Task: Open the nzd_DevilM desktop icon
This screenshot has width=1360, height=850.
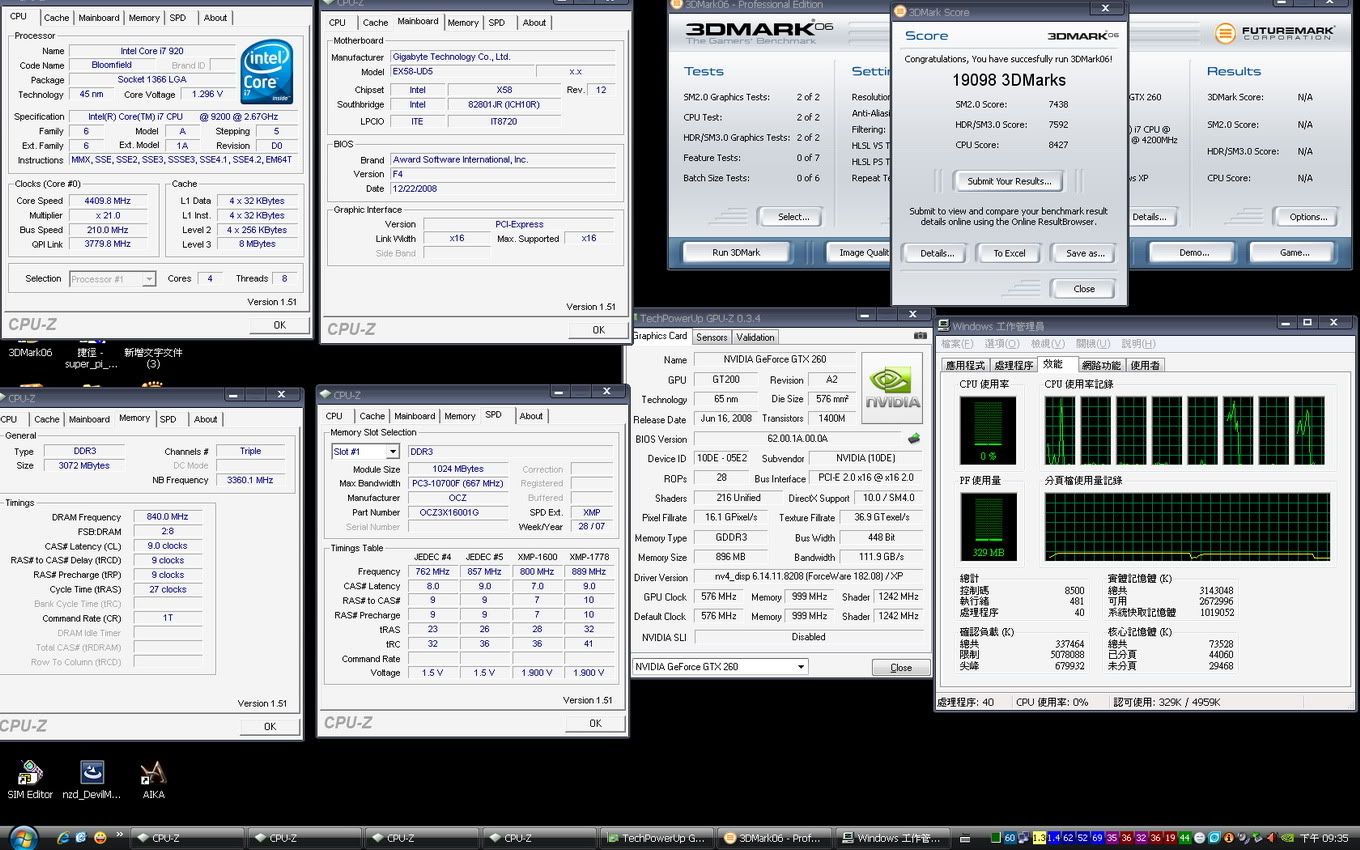Action: [92, 779]
